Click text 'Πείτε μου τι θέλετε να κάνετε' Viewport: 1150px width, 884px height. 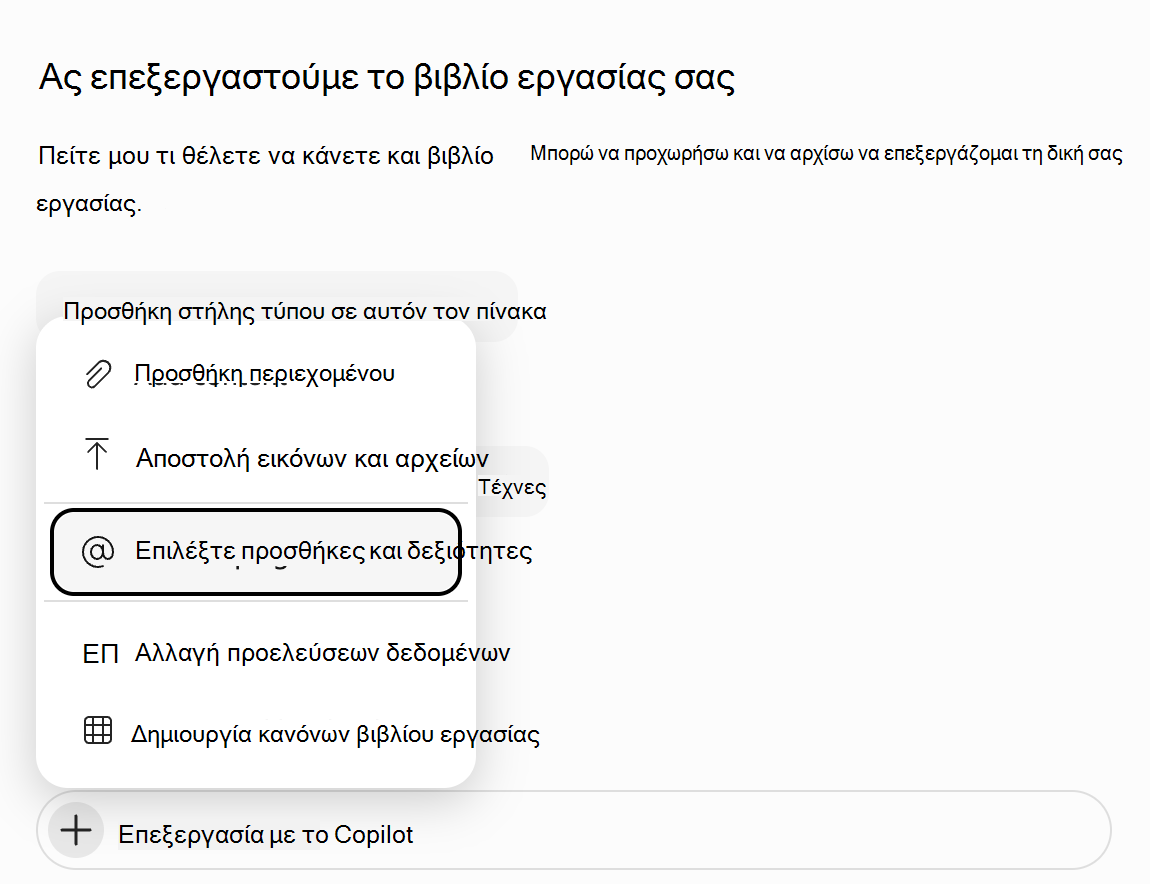(x=208, y=156)
